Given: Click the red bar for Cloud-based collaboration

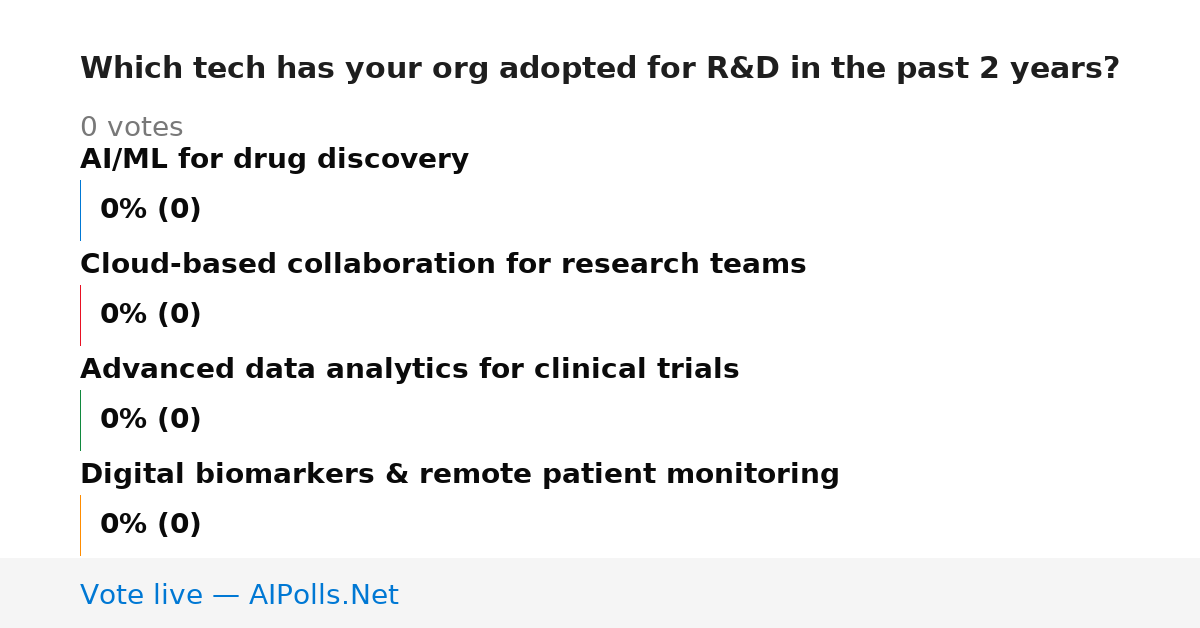Looking at the screenshot, I should click(81, 315).
